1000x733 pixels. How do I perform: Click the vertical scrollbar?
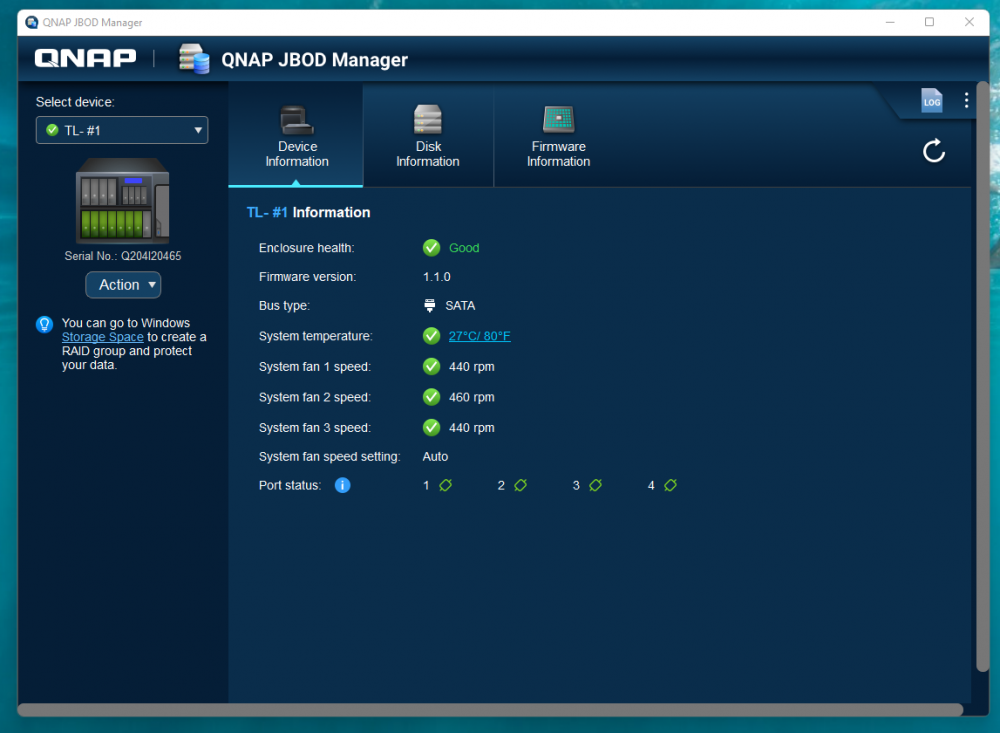(983, 376)
